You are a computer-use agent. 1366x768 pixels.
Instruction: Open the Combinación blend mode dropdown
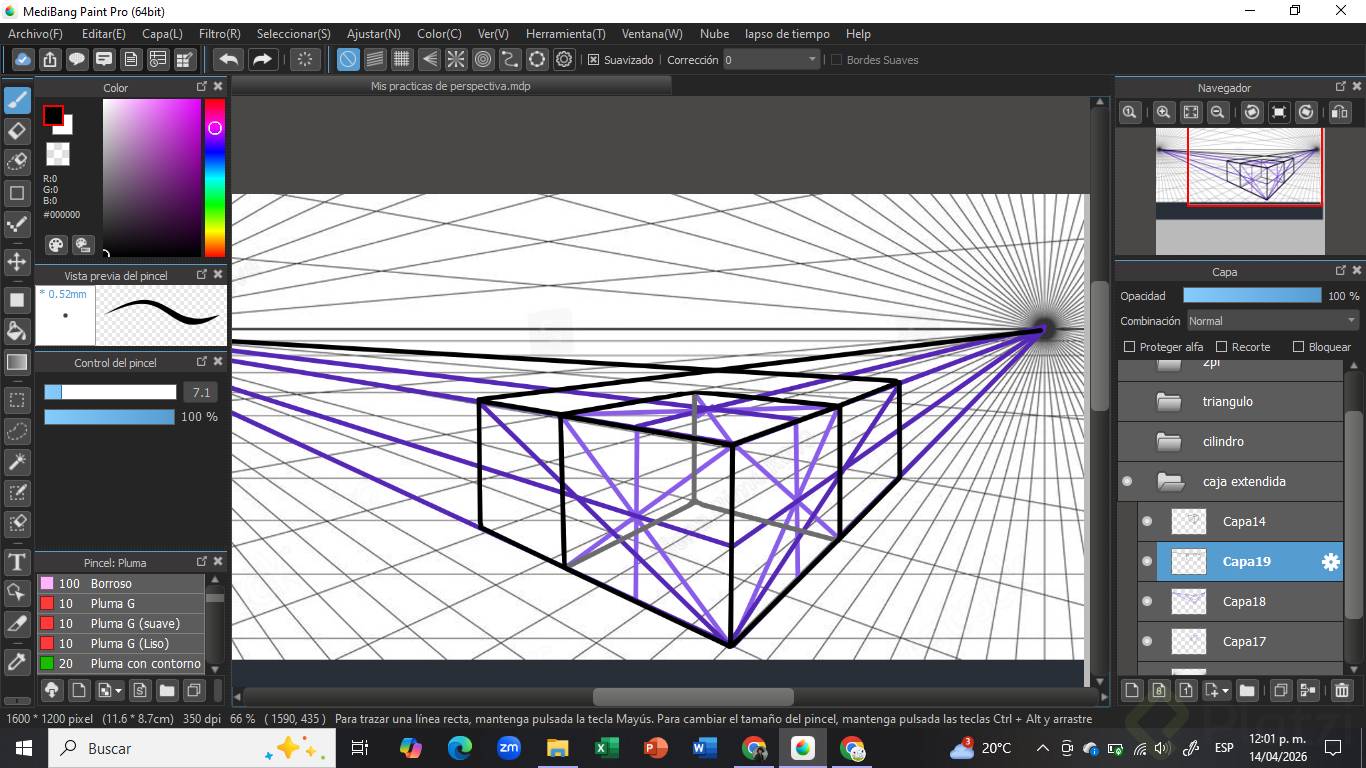click(x=1271, y=321)
